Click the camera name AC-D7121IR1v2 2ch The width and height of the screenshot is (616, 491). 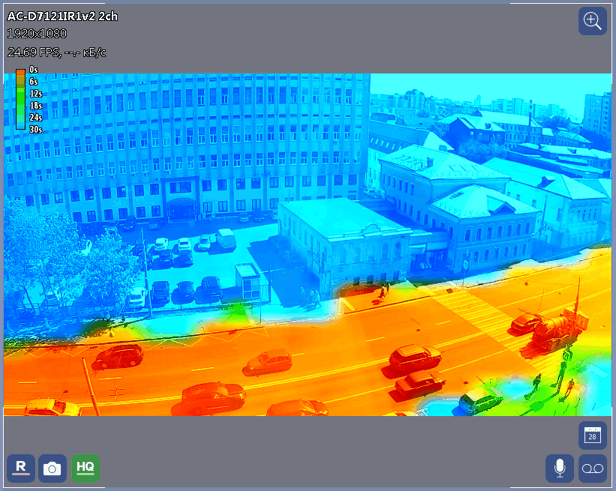point(61,17)
